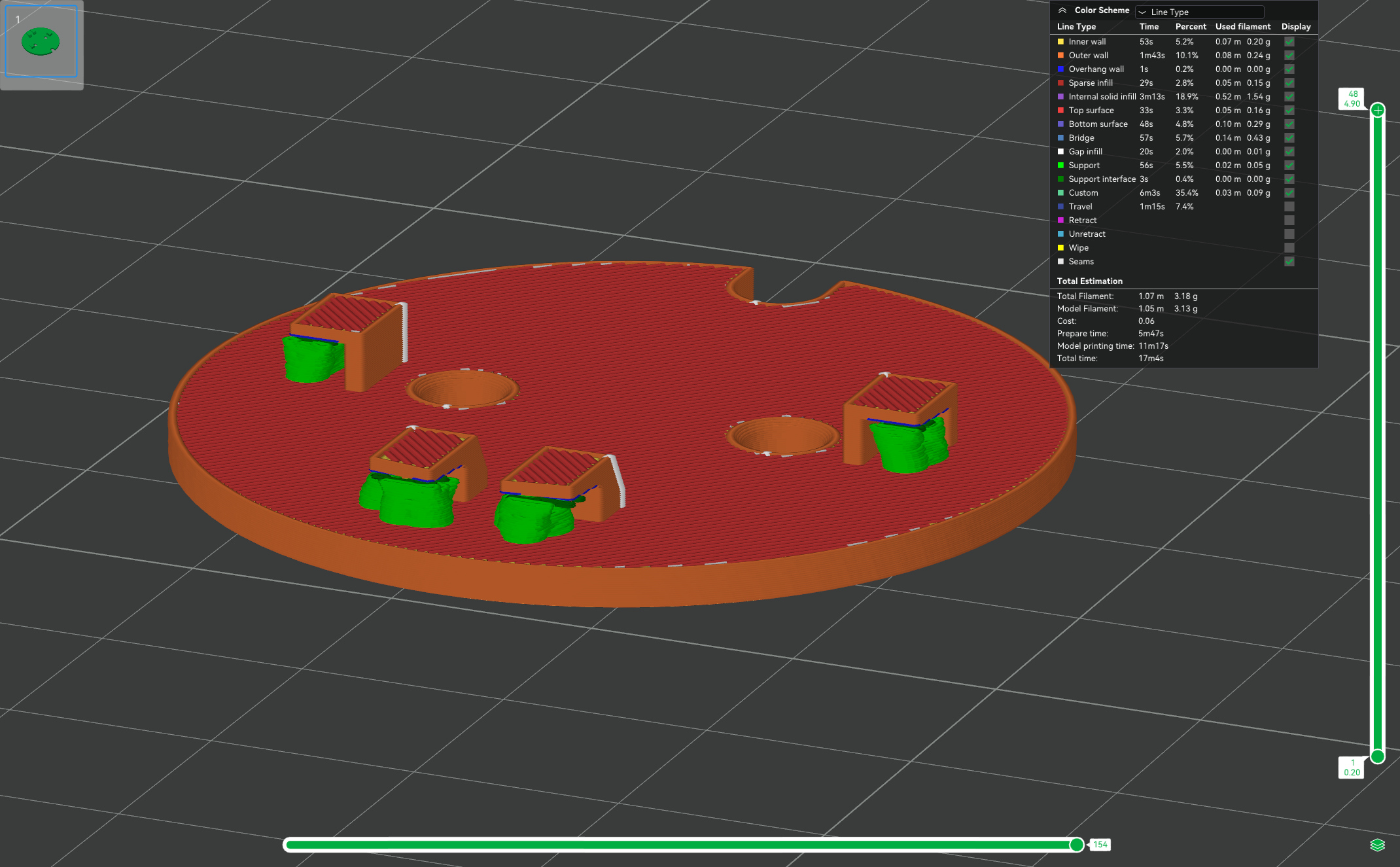Image resolution: width=1400 pixels, height=867 pixels.
Task: Select plate 1 thumbnail preview
Action: pyautogui.click(x=41, y=42)
